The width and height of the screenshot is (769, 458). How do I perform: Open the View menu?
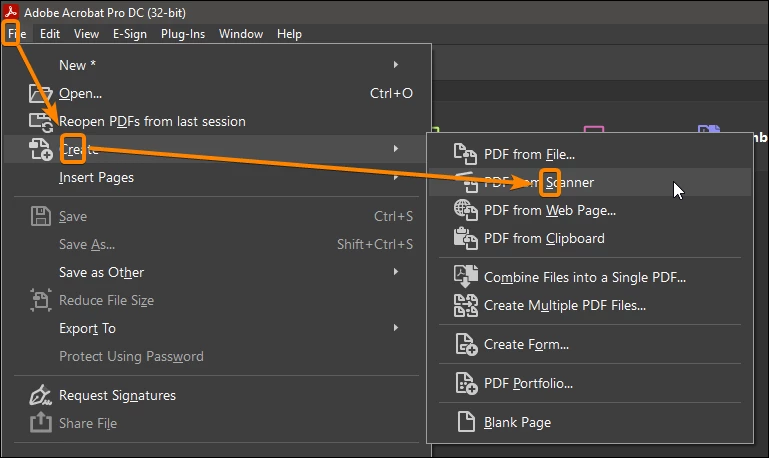[x=86, y=34]
